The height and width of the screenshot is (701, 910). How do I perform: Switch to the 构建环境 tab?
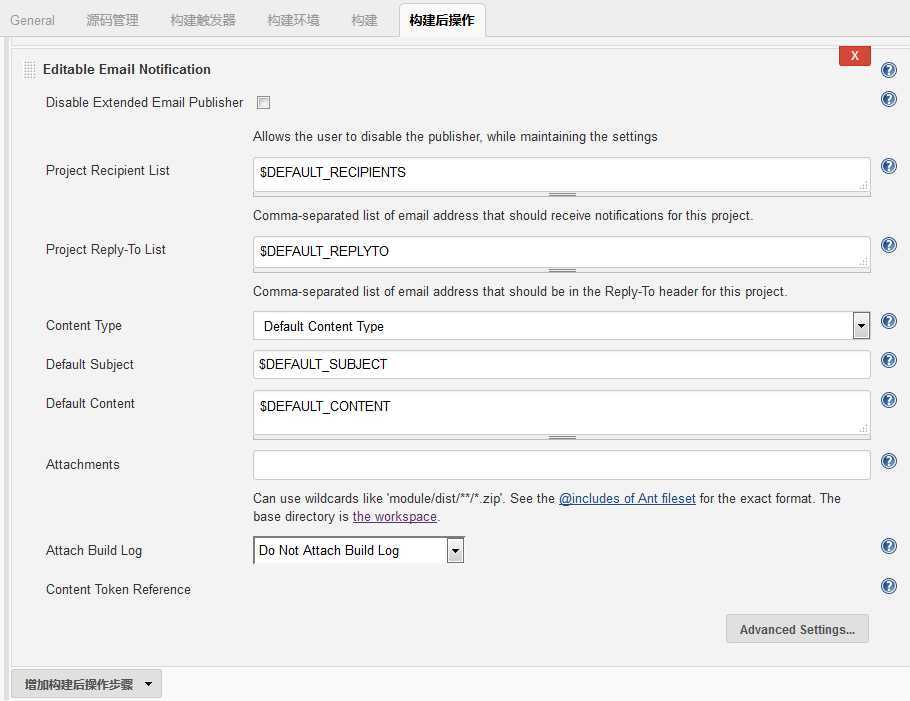293,20
